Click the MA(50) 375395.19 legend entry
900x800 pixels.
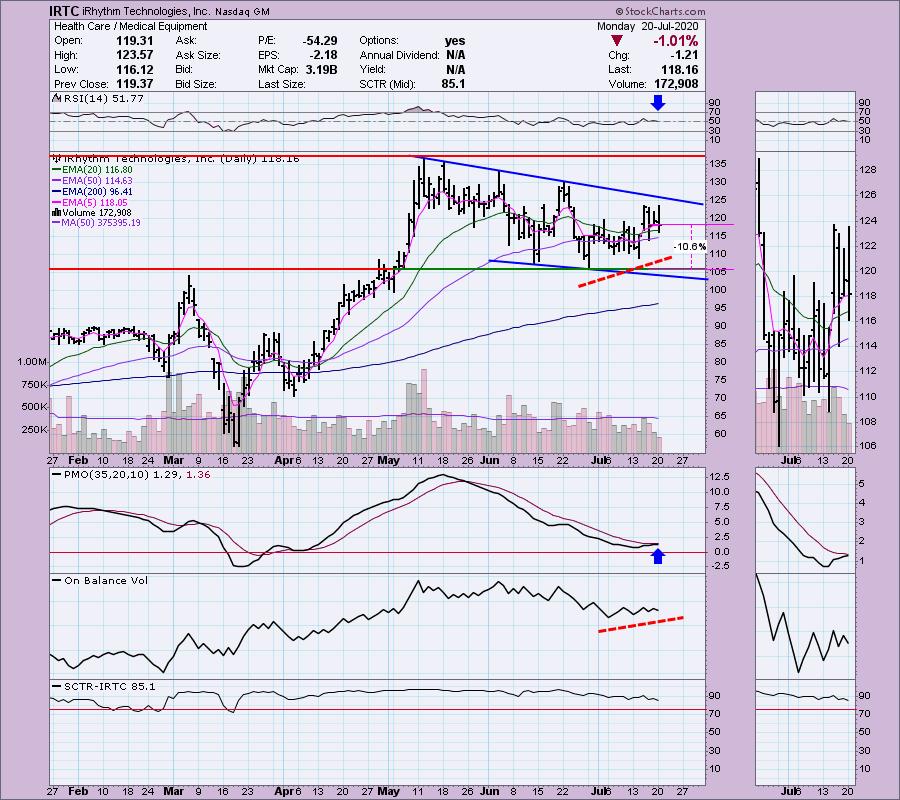pos(96,223)
